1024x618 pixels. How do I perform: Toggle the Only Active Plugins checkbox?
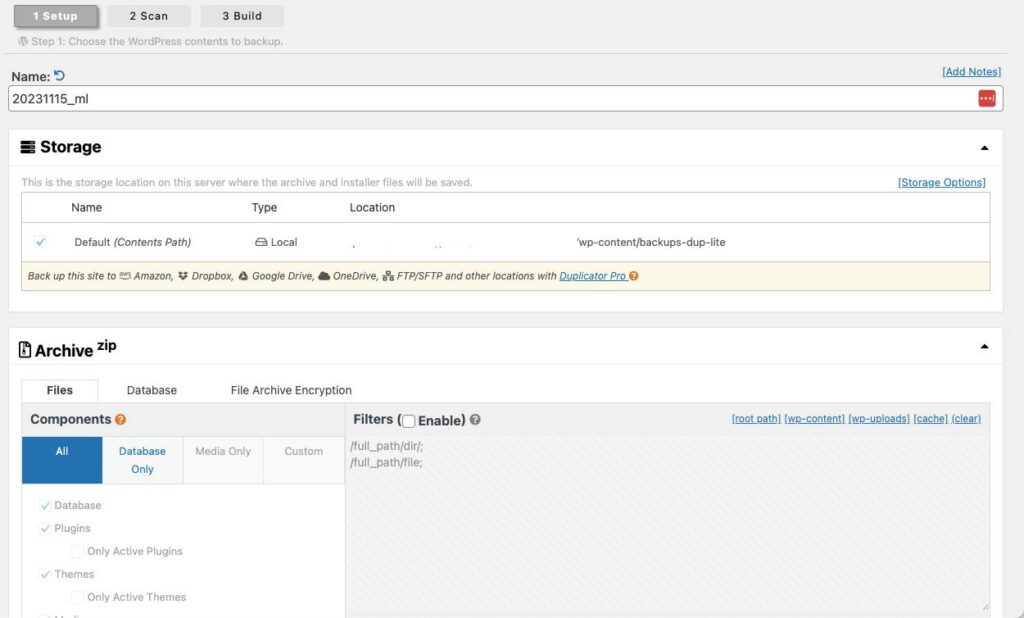click(x=78, y=551)
